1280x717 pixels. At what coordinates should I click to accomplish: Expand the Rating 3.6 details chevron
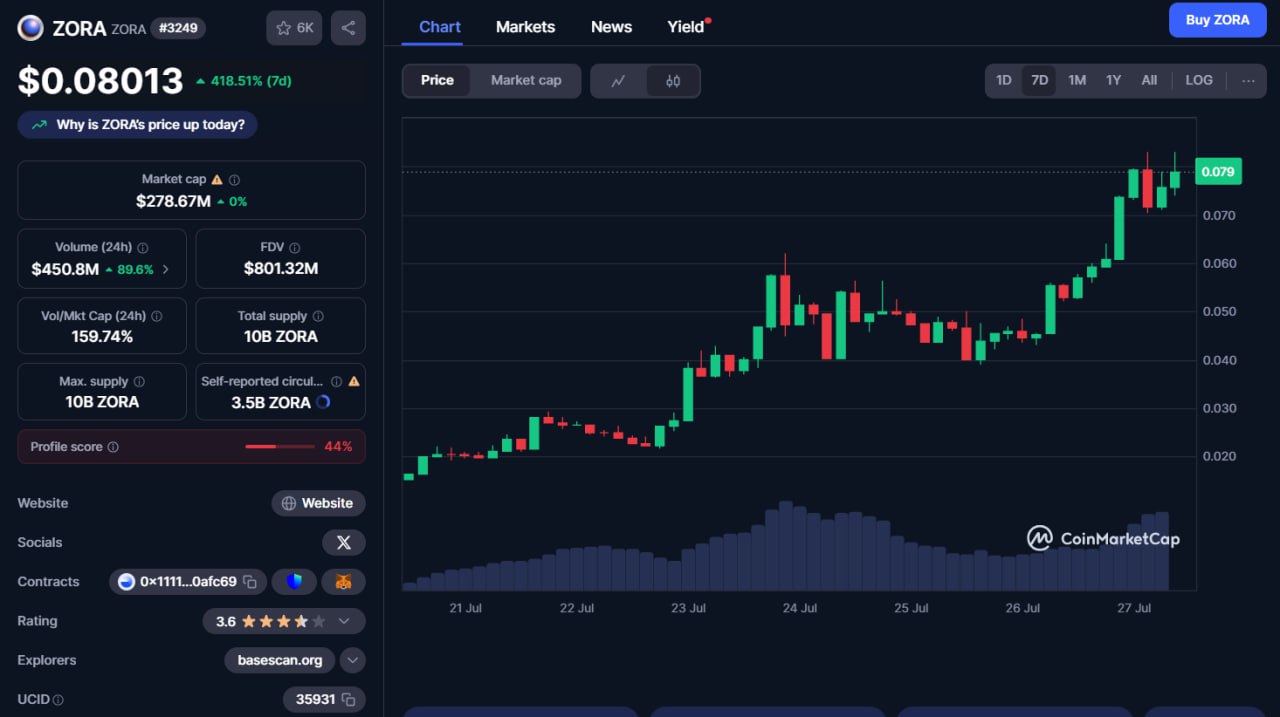(x=344, y=621)
